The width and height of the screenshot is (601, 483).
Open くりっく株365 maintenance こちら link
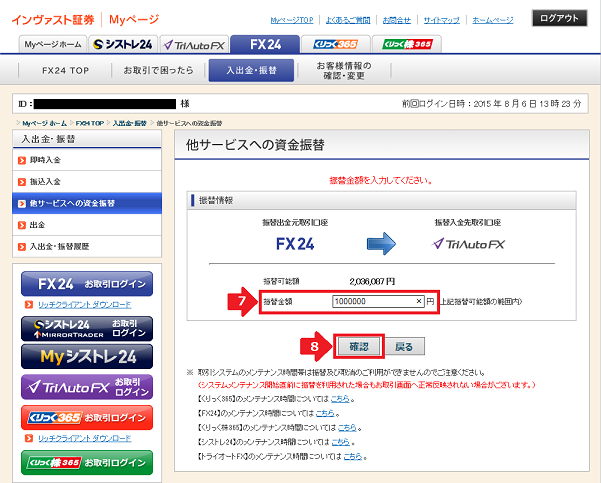347,427
